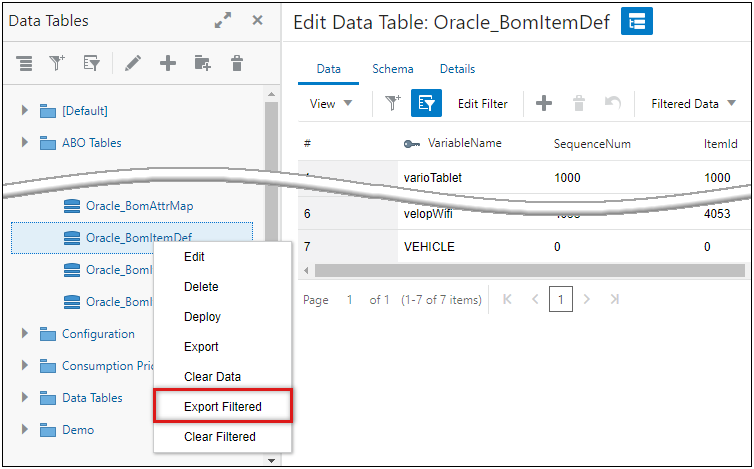Viewport: 754px width, 469px height.
Task: Click the plus add table icon in left toolbar
Action: coord(168,63)
